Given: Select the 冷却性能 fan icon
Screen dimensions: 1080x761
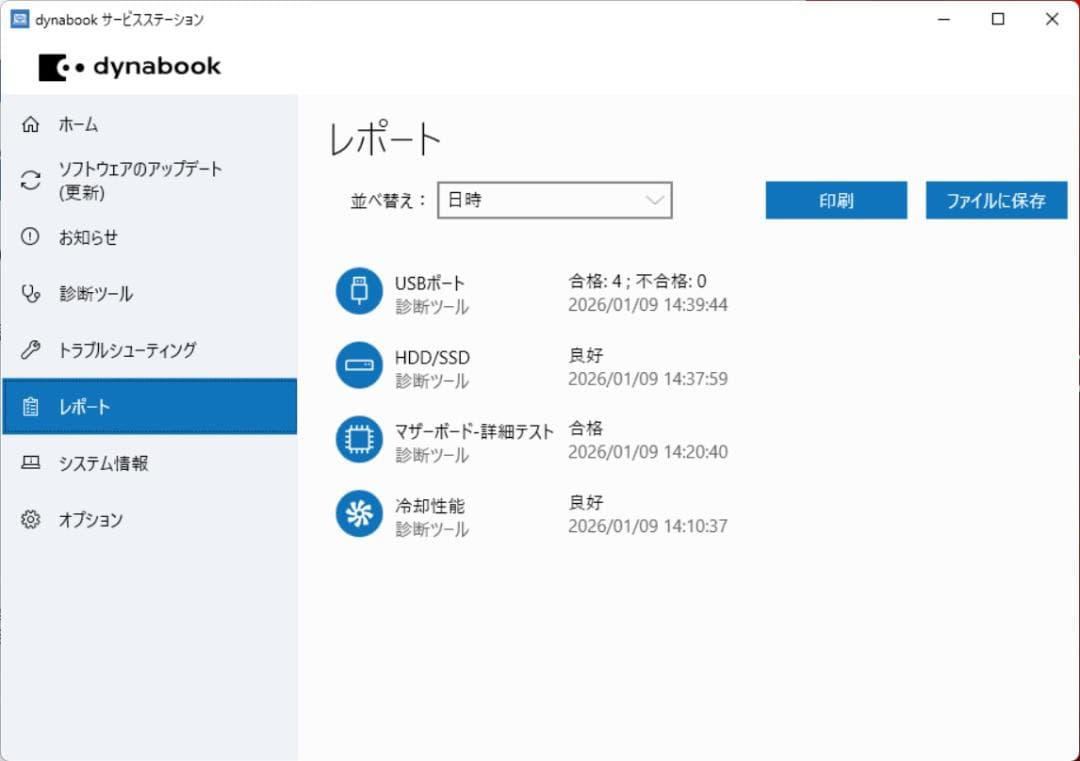Looking at the screenshot, I should click(x=358, y=513).
